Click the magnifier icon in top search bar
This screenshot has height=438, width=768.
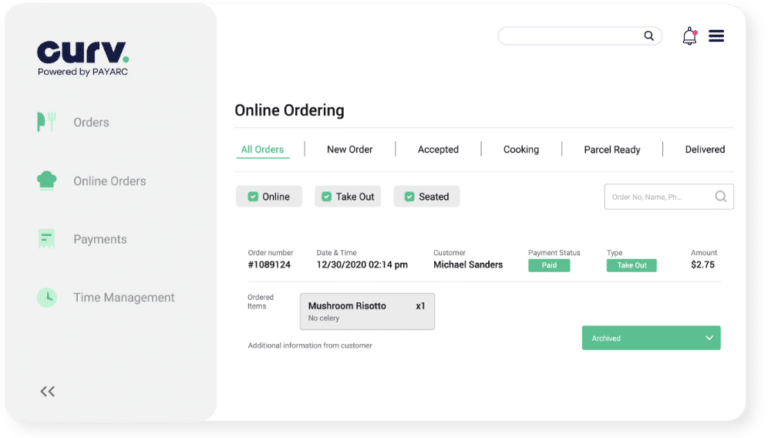coord(649,36)
